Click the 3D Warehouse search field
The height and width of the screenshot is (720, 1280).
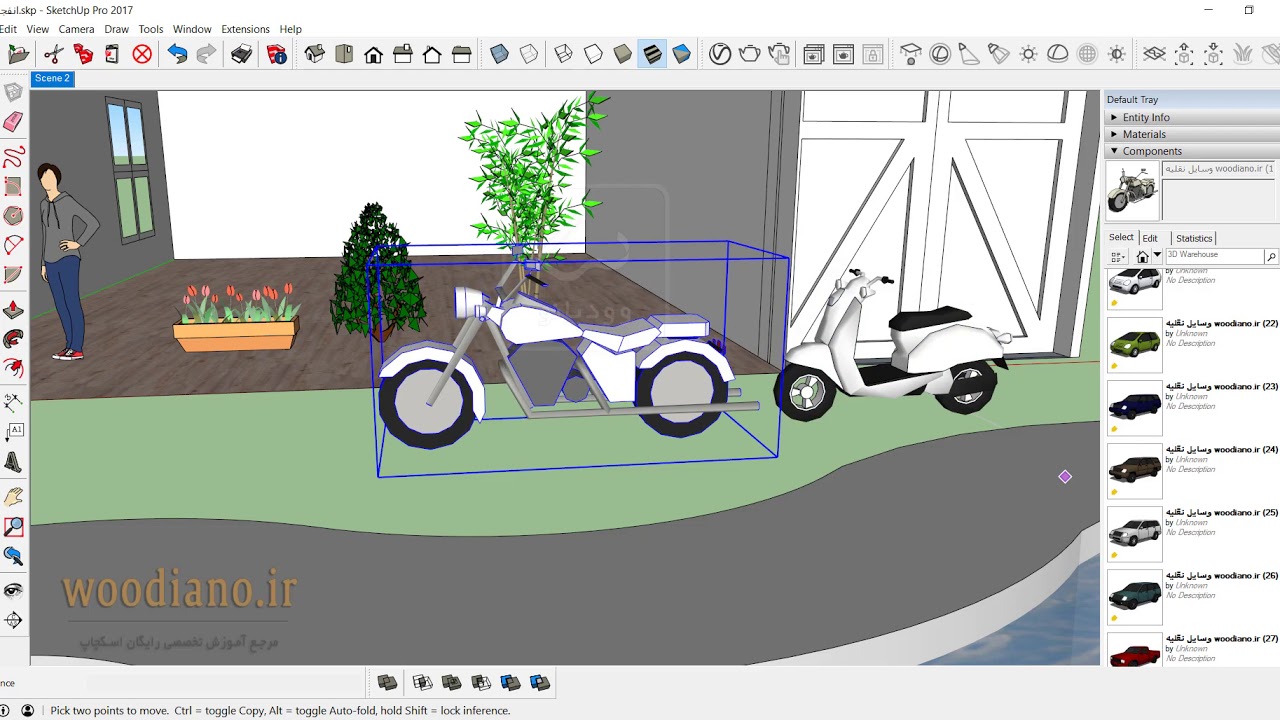point(1214,256)
